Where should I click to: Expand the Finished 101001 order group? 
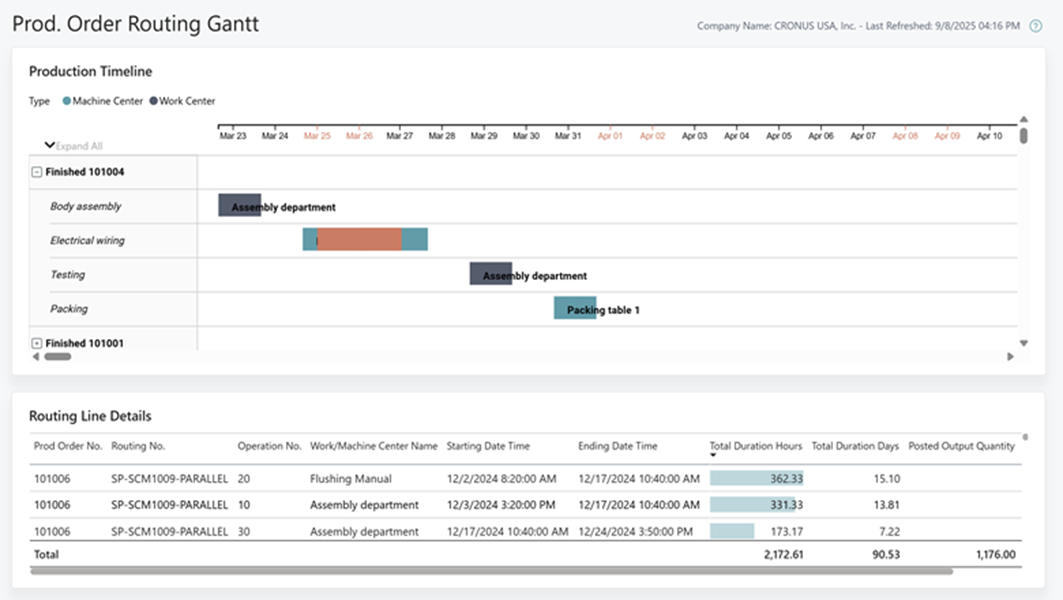[x=37, y=343]
